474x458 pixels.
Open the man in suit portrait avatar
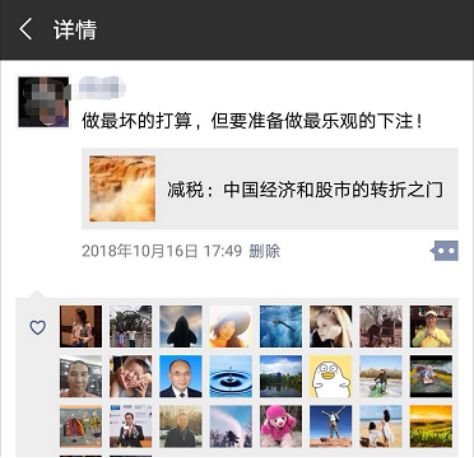(181, 376)
